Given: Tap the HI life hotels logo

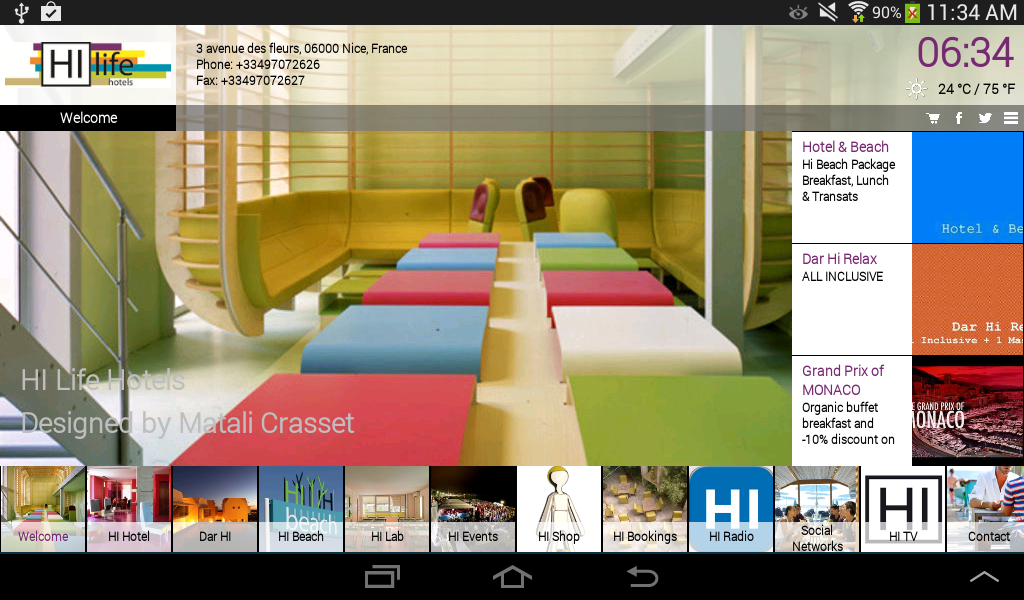Looking at the screenshot, I should [x=88, y=65].
